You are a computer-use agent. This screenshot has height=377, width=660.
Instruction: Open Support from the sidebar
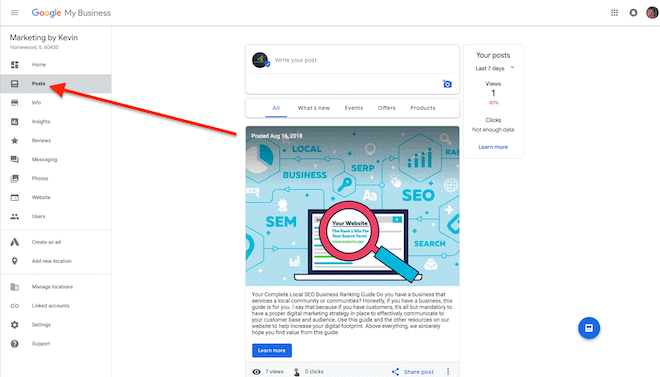point(56,344)
